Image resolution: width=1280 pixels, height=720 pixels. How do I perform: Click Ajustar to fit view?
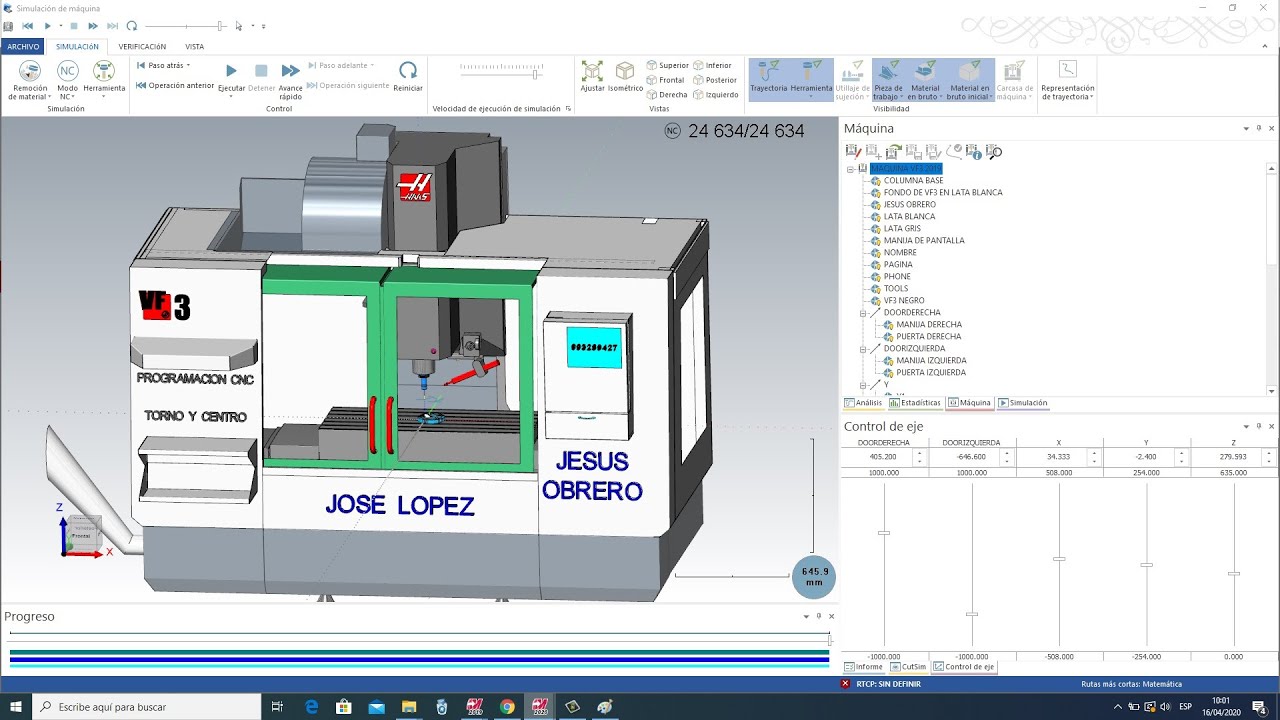pos(592,77)
